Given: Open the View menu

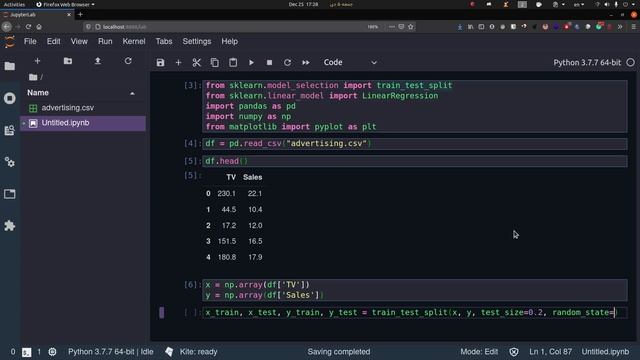Looking at the screenshot, I should pyautogui.click(x=79, y=41).
